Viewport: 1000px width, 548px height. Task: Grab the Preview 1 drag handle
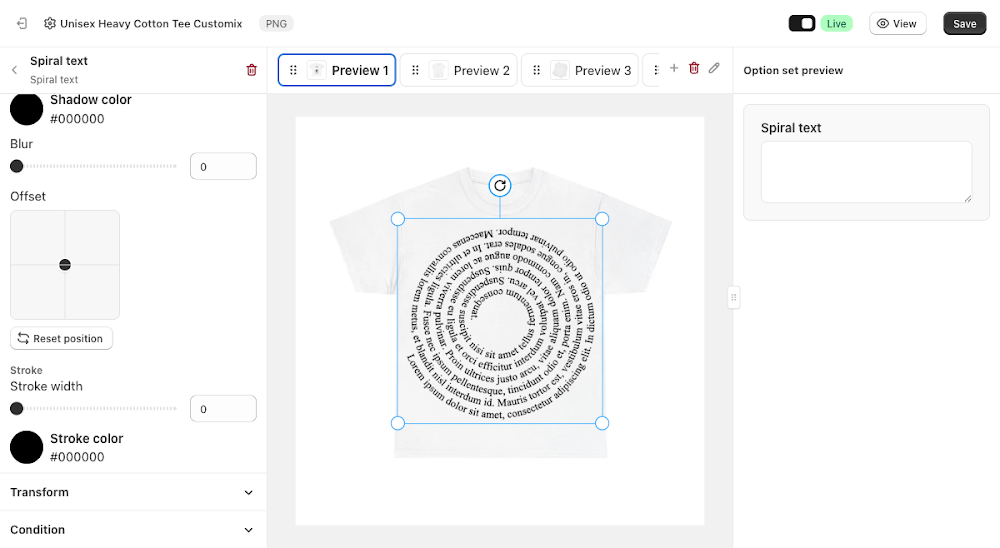point(293,70)
